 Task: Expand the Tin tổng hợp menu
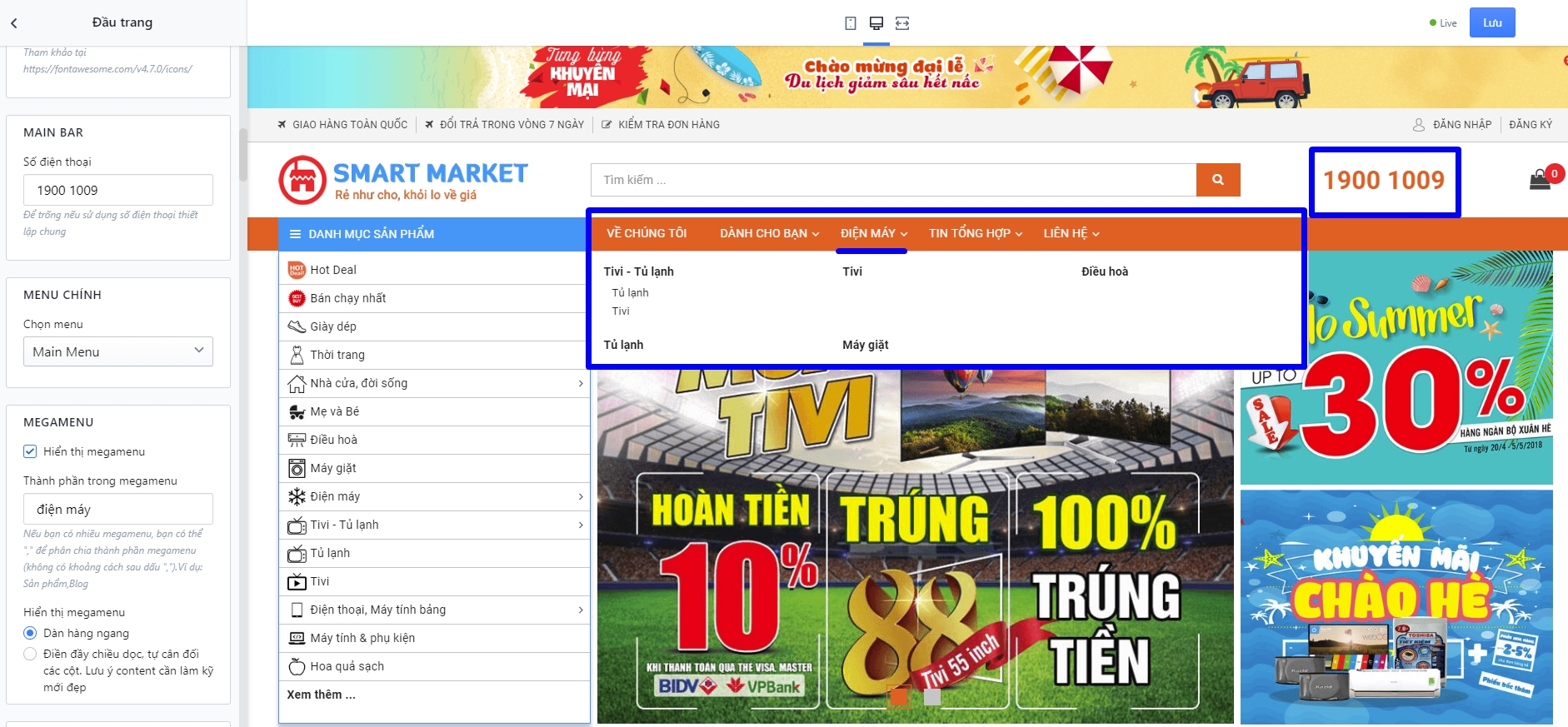[976, 233]
